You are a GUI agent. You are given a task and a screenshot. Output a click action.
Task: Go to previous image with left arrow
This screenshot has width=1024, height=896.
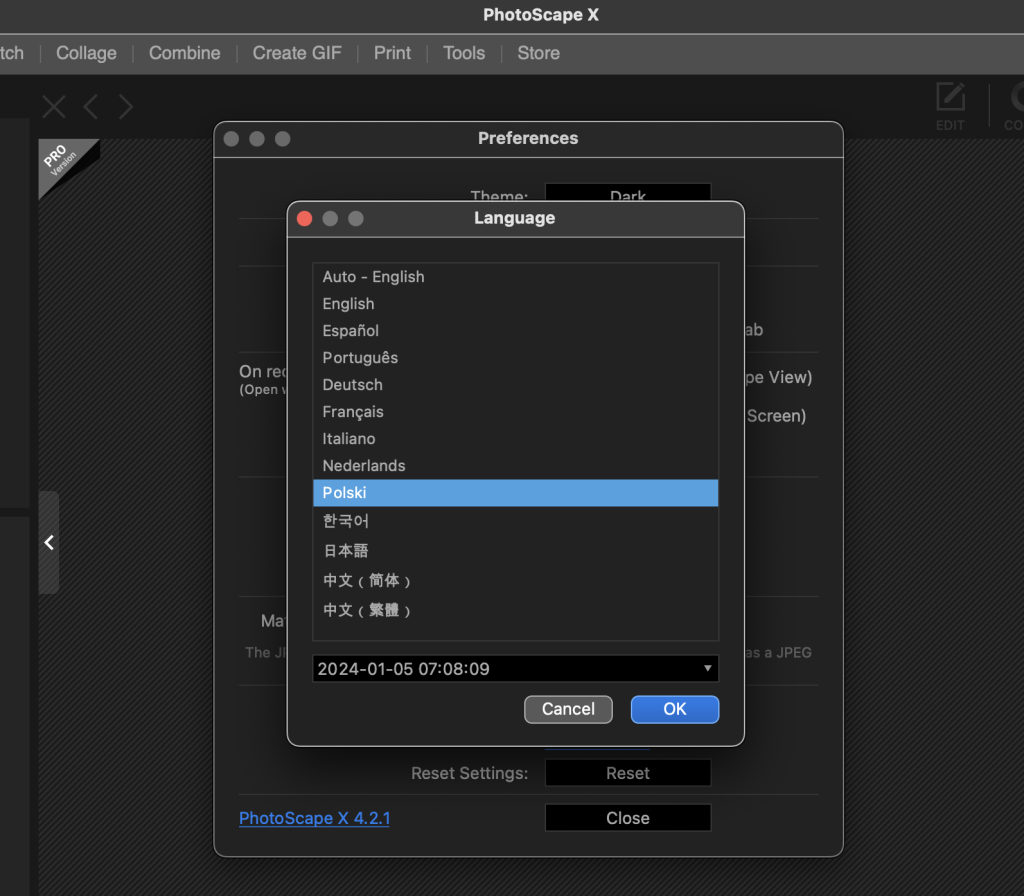click(x=90, y=107)
